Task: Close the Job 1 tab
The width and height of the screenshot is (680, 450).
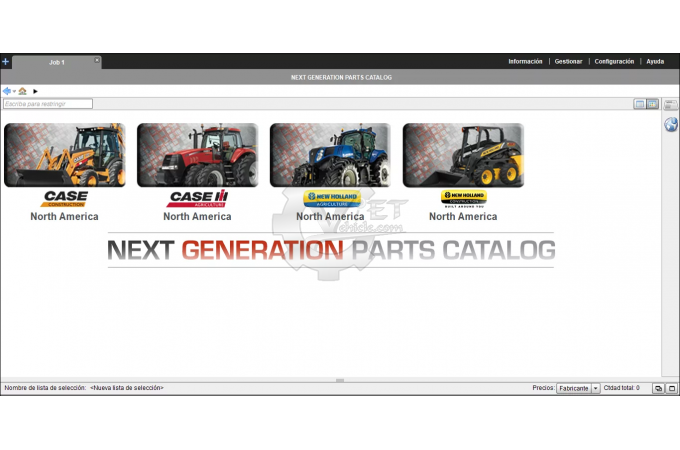Action: coord(97,60)
